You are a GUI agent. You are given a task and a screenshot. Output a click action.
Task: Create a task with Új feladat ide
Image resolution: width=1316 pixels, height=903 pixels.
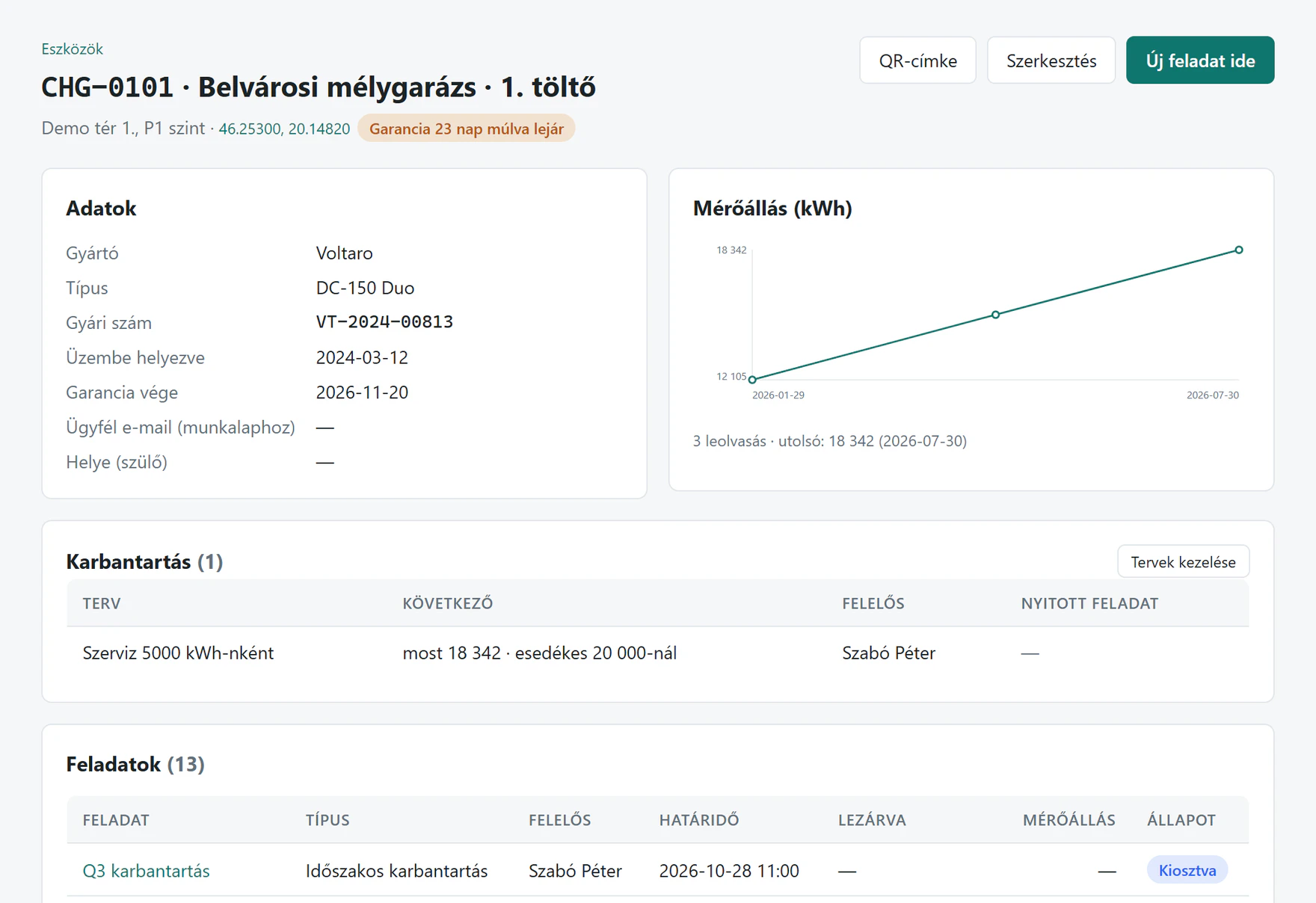click(1200, 61)
